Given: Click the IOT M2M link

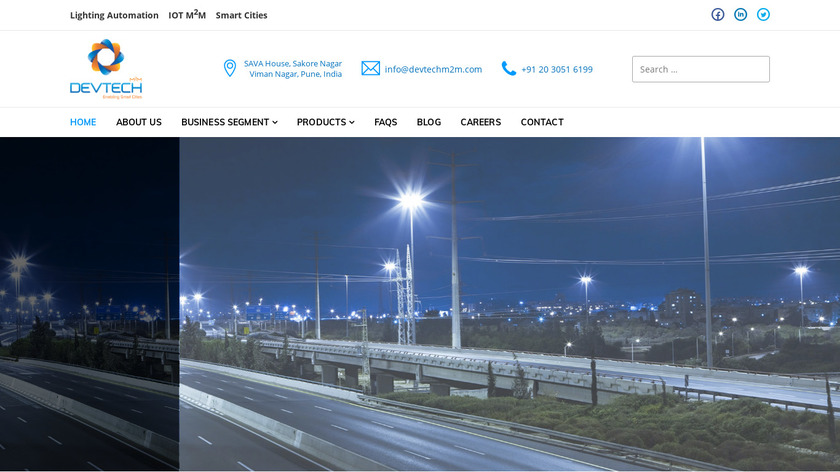Looking at the screenshot, I should pyautogui.click(x=187, y=15).
